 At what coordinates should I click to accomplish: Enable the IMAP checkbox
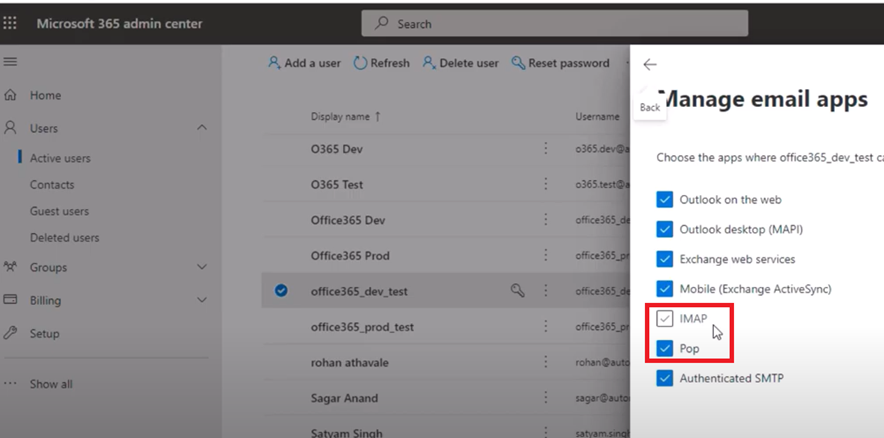click(665, 318)
